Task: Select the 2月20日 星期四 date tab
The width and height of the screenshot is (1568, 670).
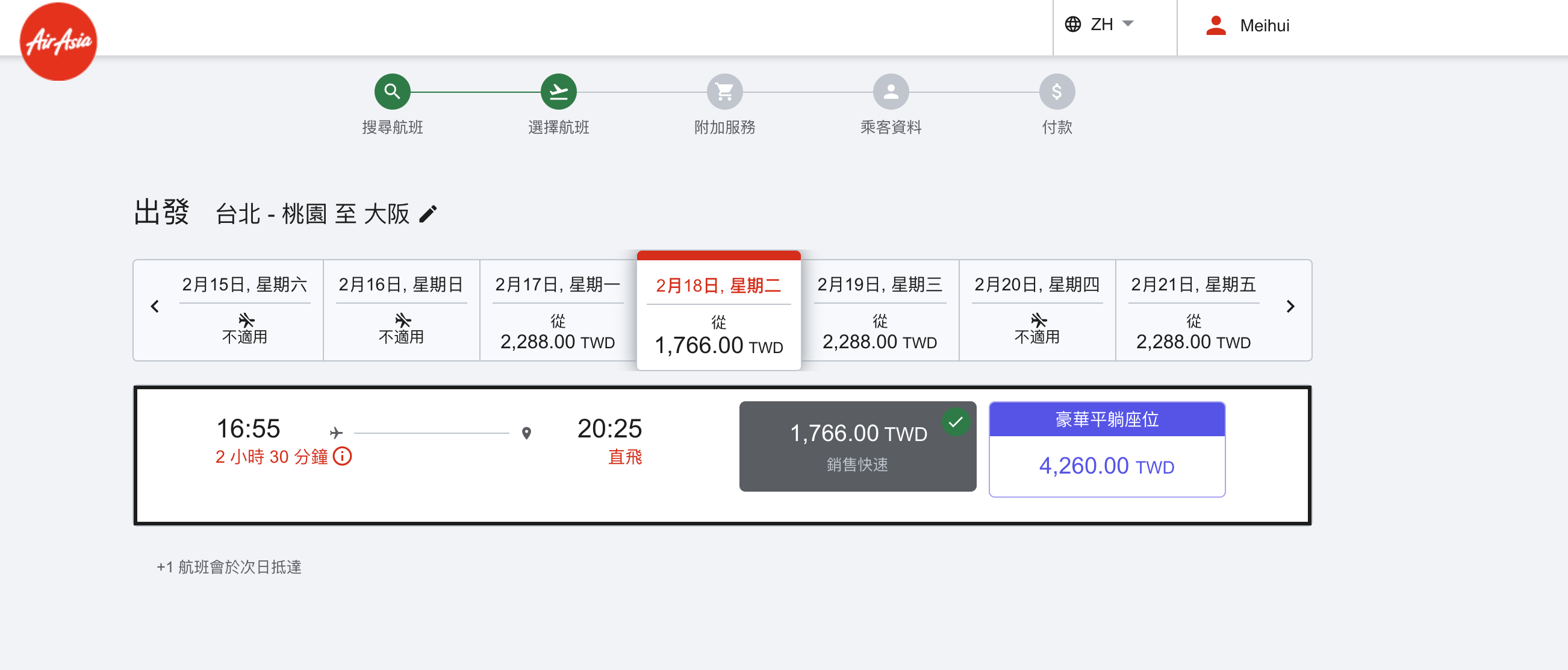Action: (1037, 311)
